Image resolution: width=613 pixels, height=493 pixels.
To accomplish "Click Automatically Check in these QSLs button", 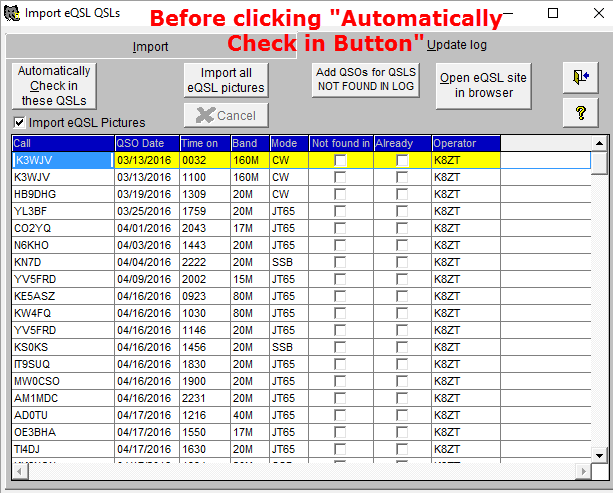I will click(x=54, y=86).
